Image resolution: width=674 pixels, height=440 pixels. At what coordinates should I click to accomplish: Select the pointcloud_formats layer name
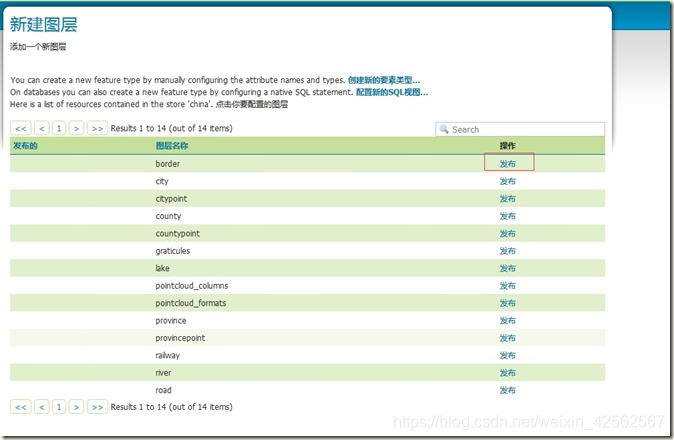tap(190, 303)
